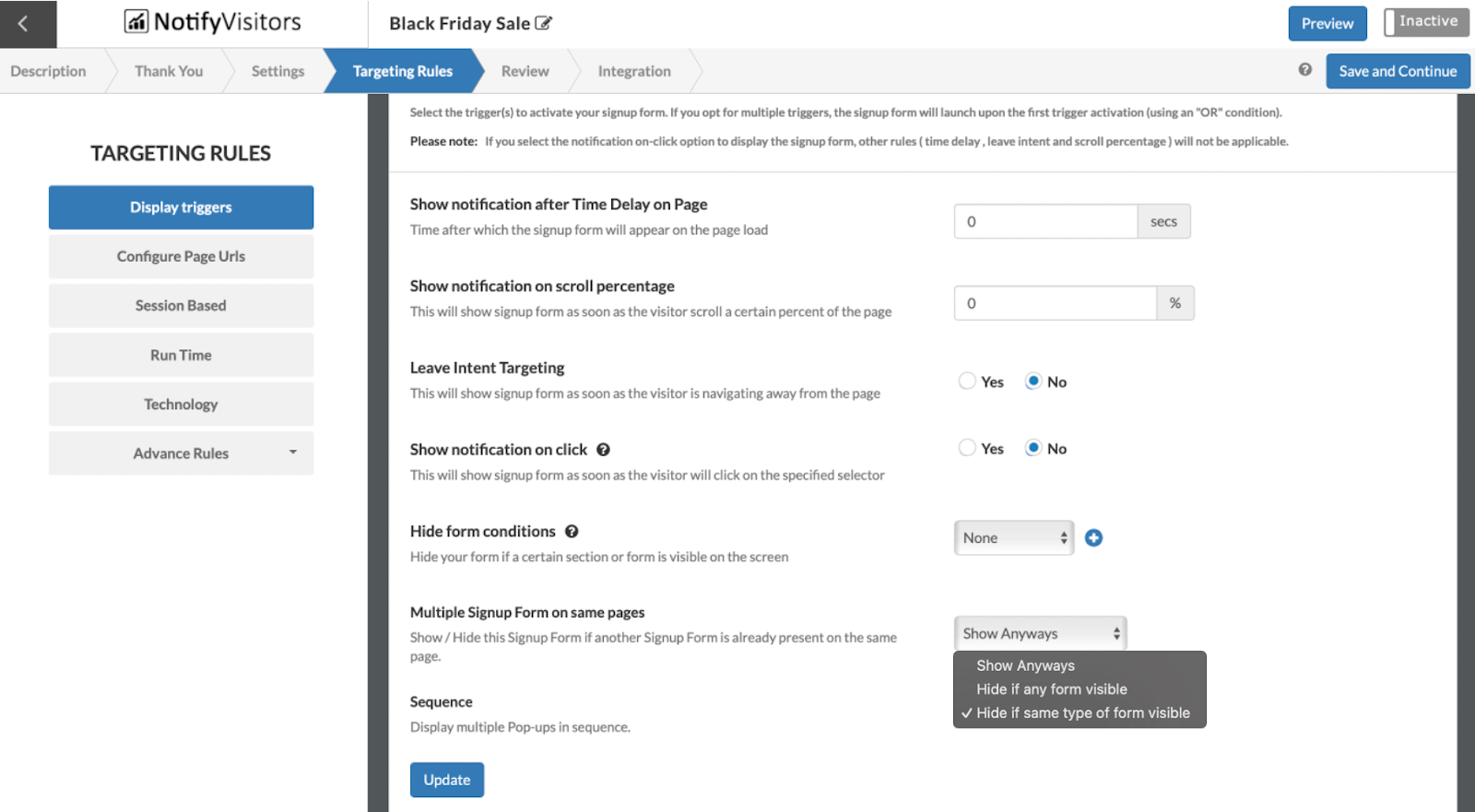Click Save and Continue
1475x812 pixels.
[x=1398, y=71]
